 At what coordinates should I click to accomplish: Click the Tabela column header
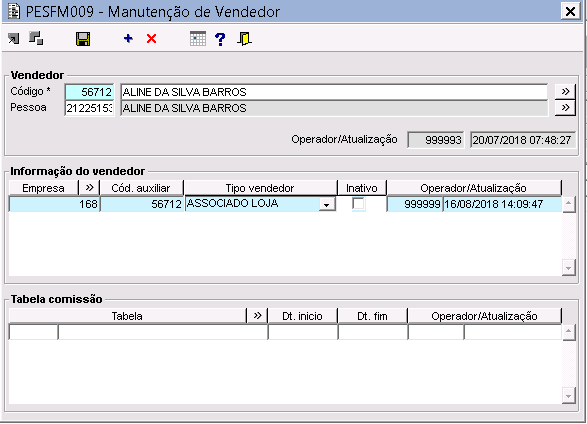point(127,316)
